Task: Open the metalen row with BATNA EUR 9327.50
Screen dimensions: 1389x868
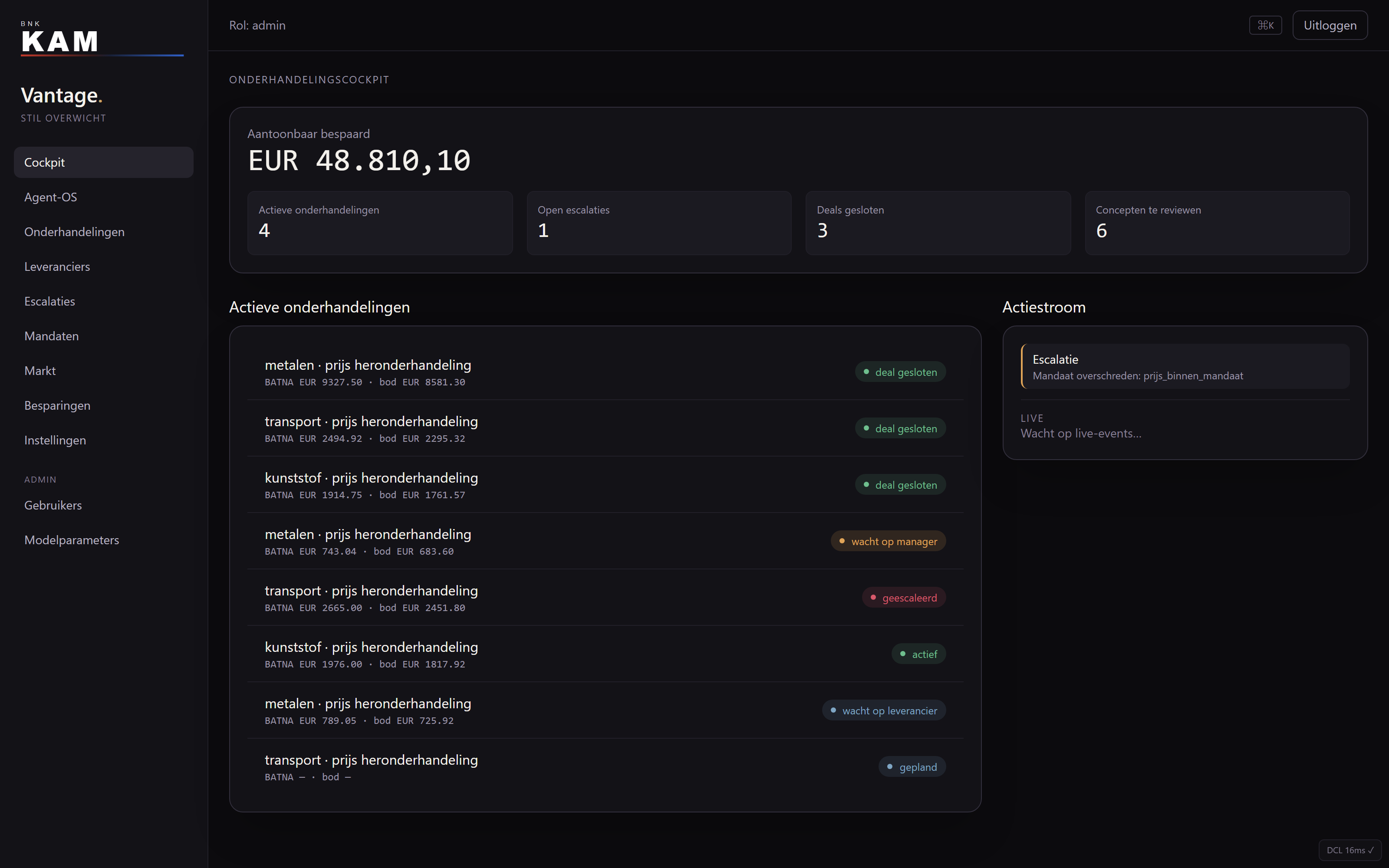Action: coord(605,372)
